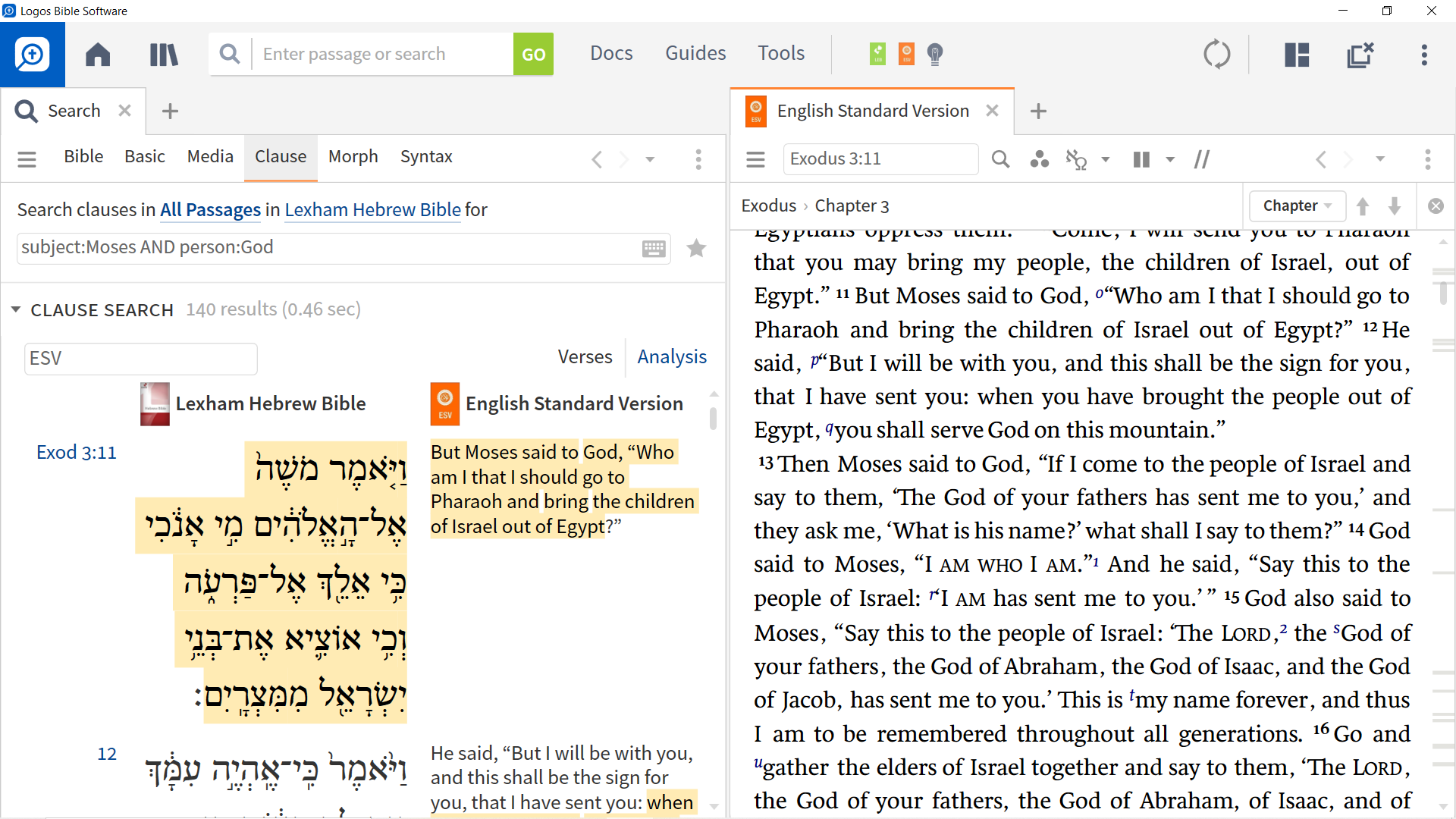Go back in ESV panel history
The width and height of the screenshot is (1456, 819).
[1321, 159]
